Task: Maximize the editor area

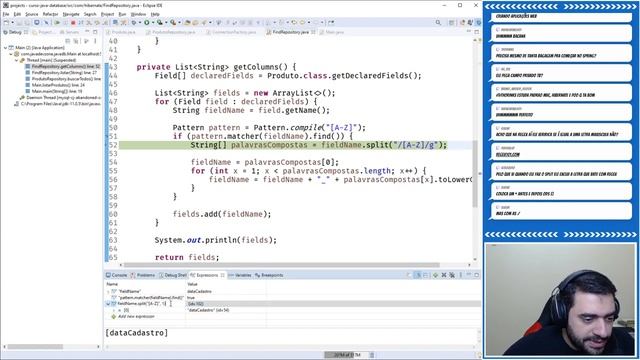Action: click(476, 32)
